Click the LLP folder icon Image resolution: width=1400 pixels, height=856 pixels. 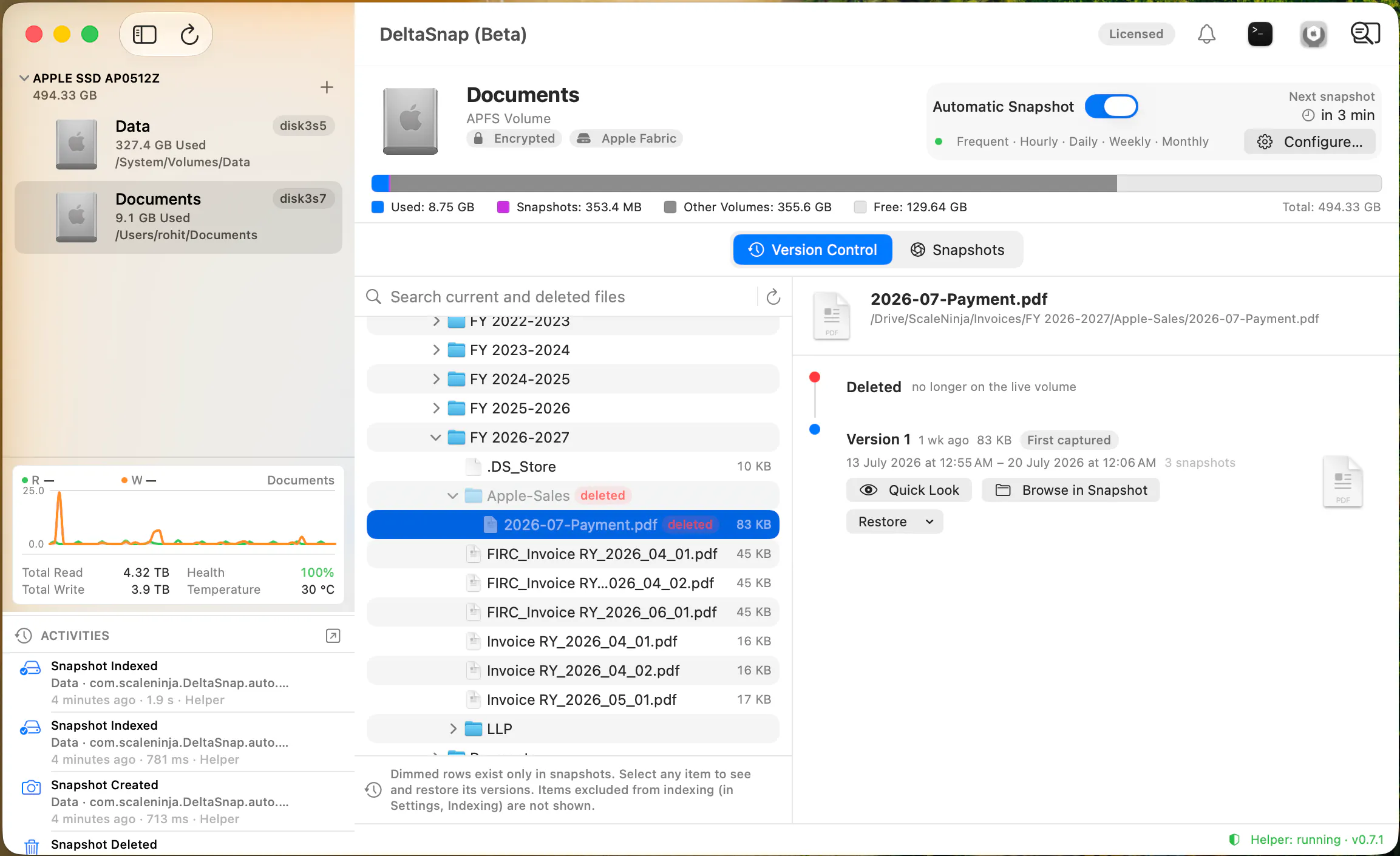(474, 729)
